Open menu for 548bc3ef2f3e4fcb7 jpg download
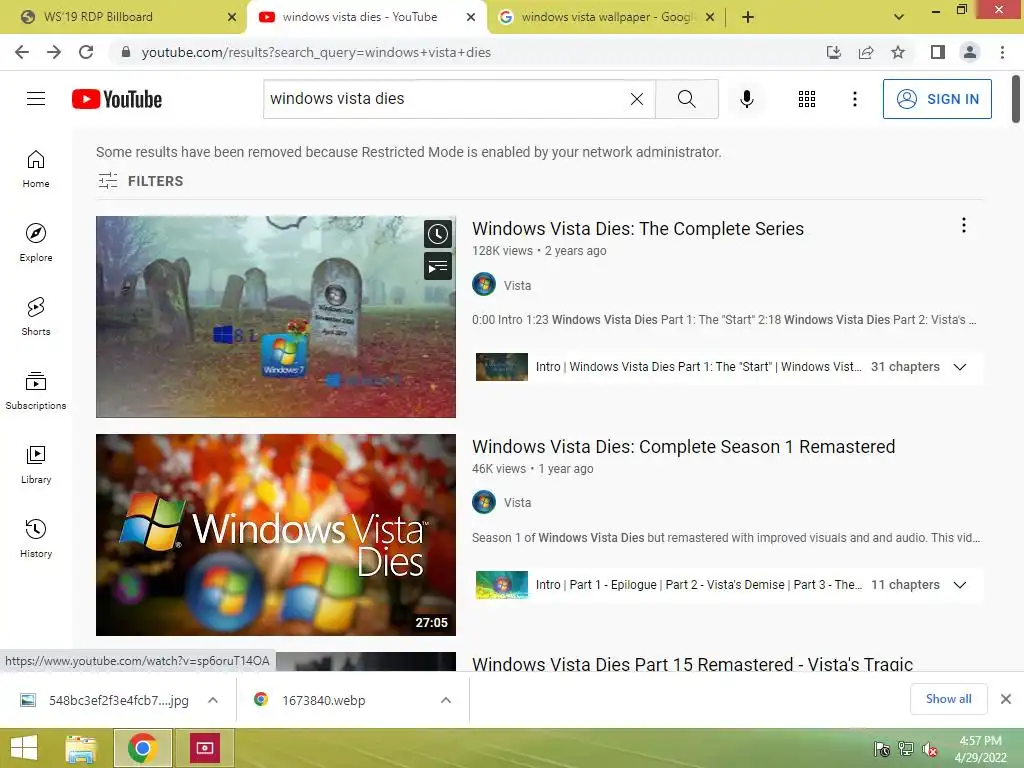Screen dimensions: 1024x768 213,700
